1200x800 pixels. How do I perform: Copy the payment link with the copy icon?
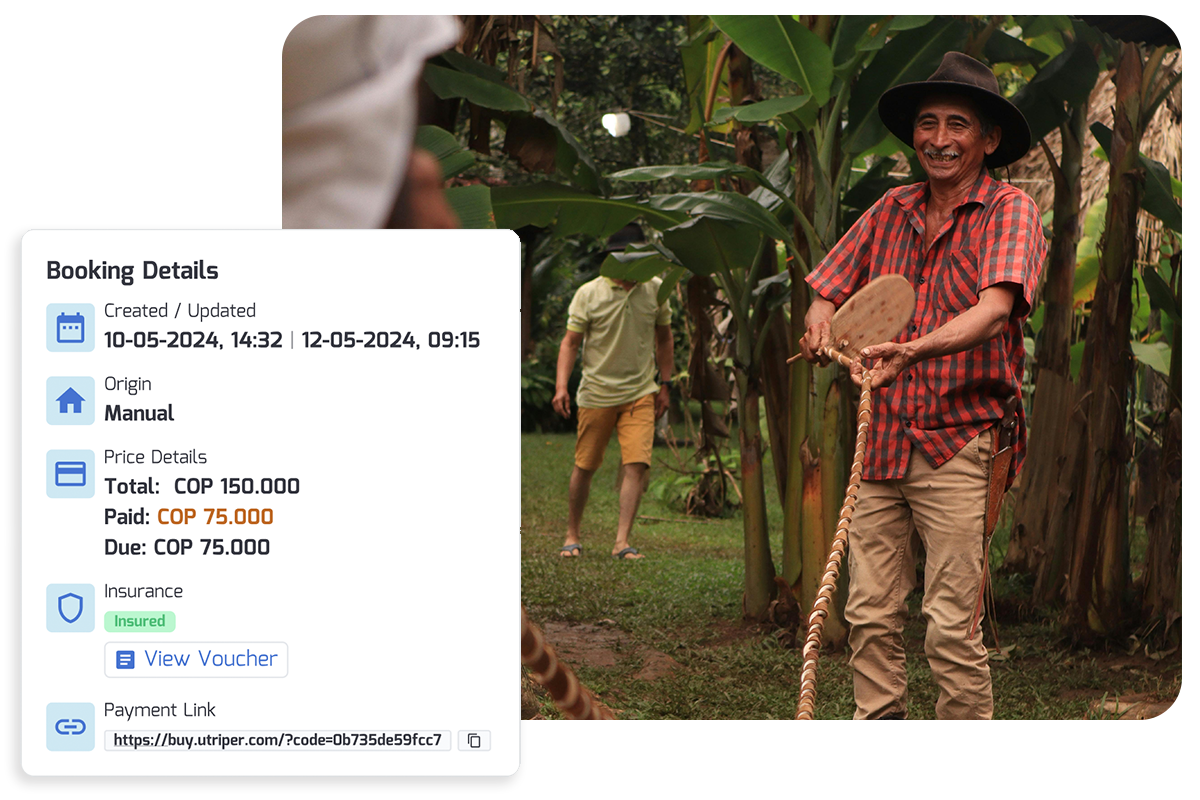click(x=474, y=741)
